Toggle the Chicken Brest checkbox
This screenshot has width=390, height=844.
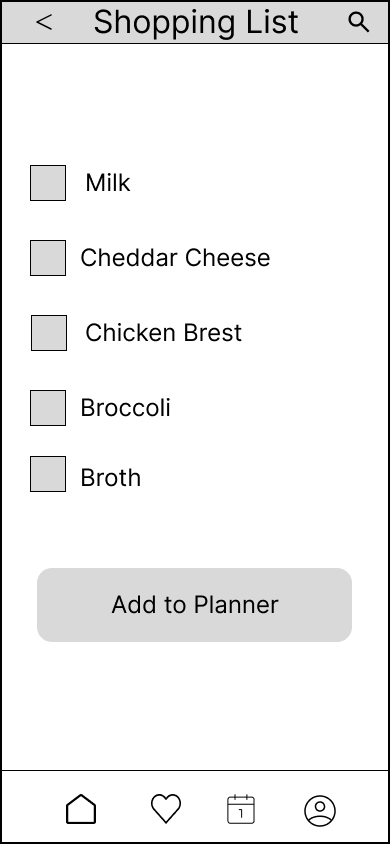pyautogui.click(x=49, y=333)
